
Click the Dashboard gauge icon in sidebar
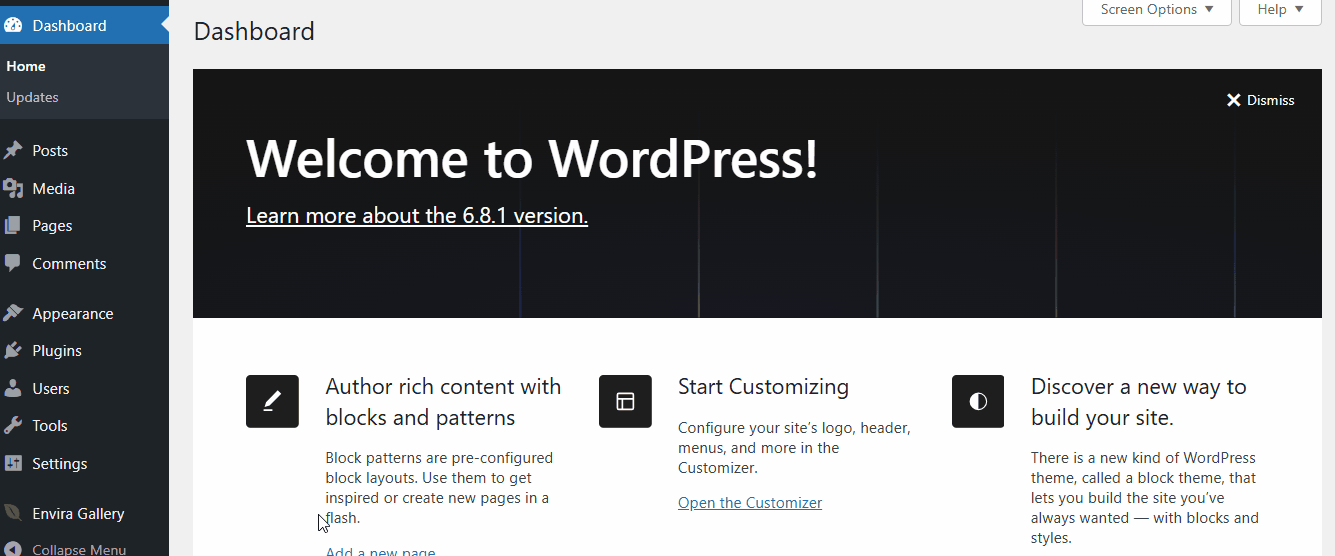(13, 26)
